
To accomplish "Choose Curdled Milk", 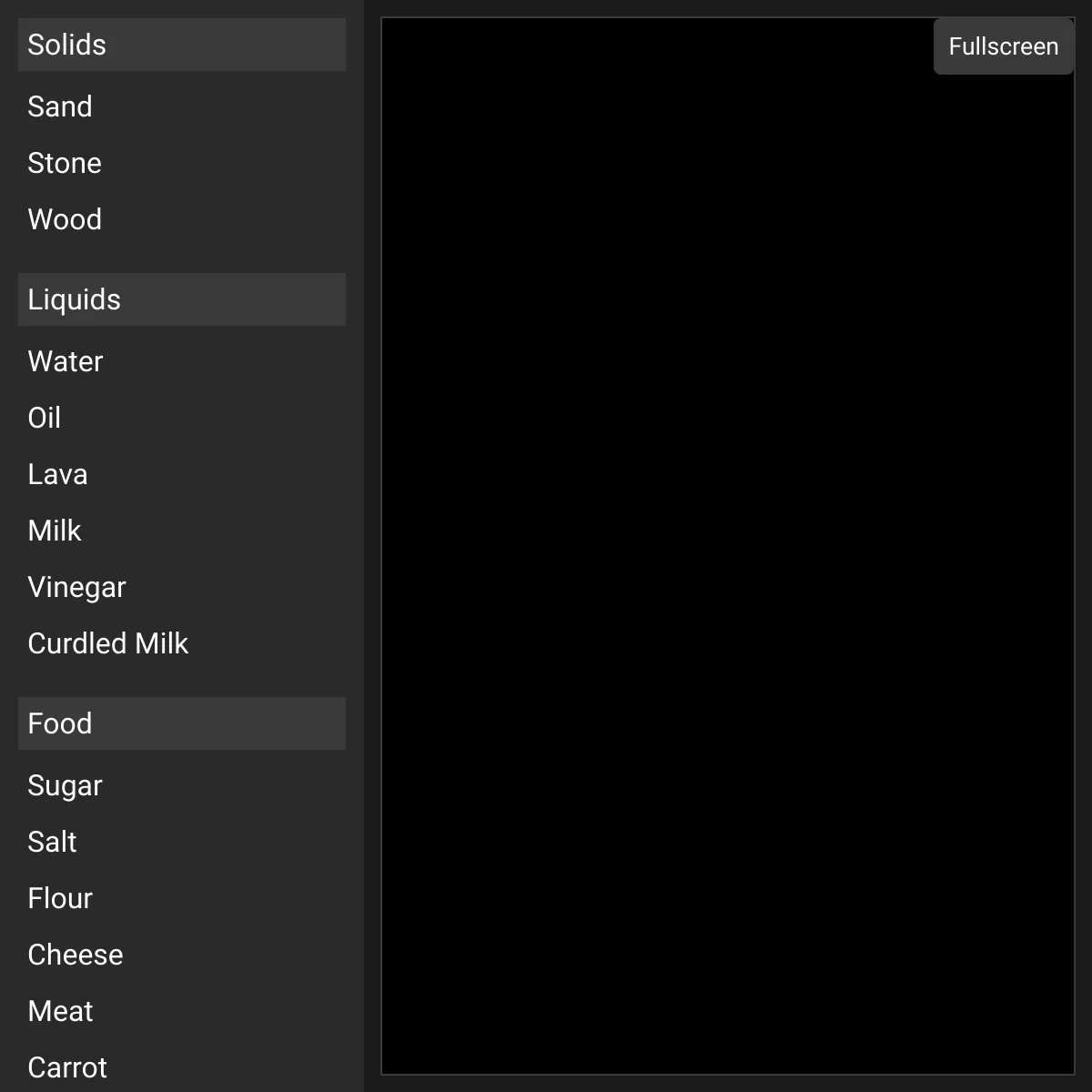I will pos(182,643).
